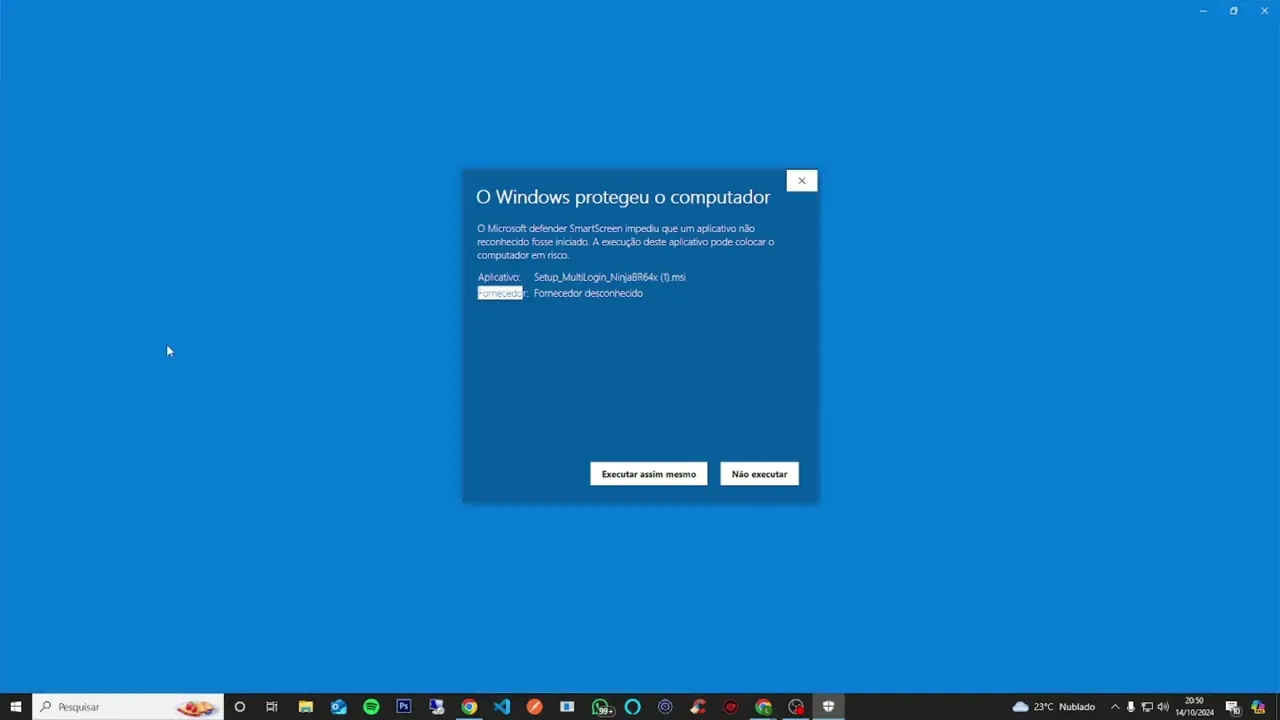Open network settings from the tray icon
Screen dimensions: 1280x720
pos(1147,707)
